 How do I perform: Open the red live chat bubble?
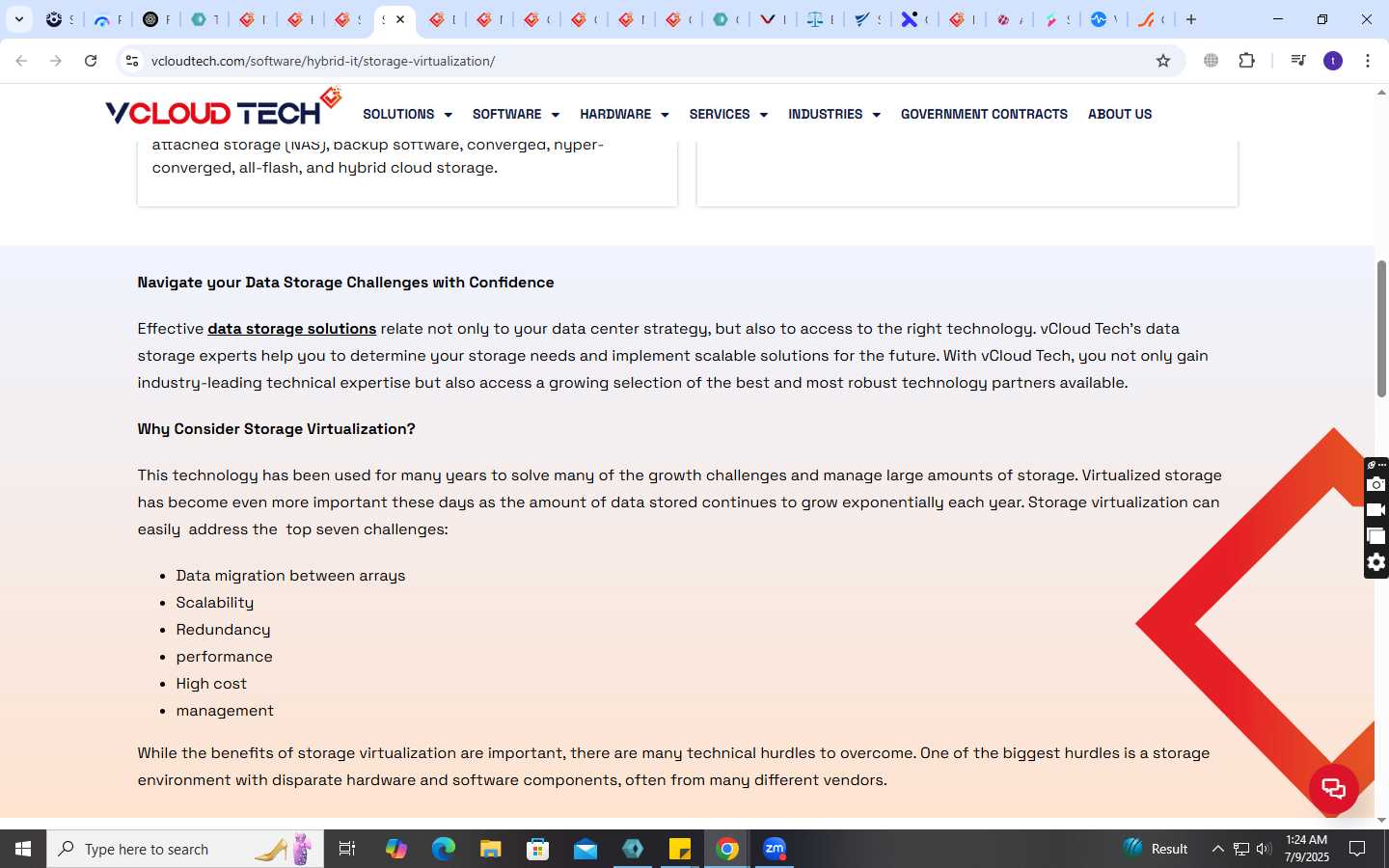point(1334,789)
